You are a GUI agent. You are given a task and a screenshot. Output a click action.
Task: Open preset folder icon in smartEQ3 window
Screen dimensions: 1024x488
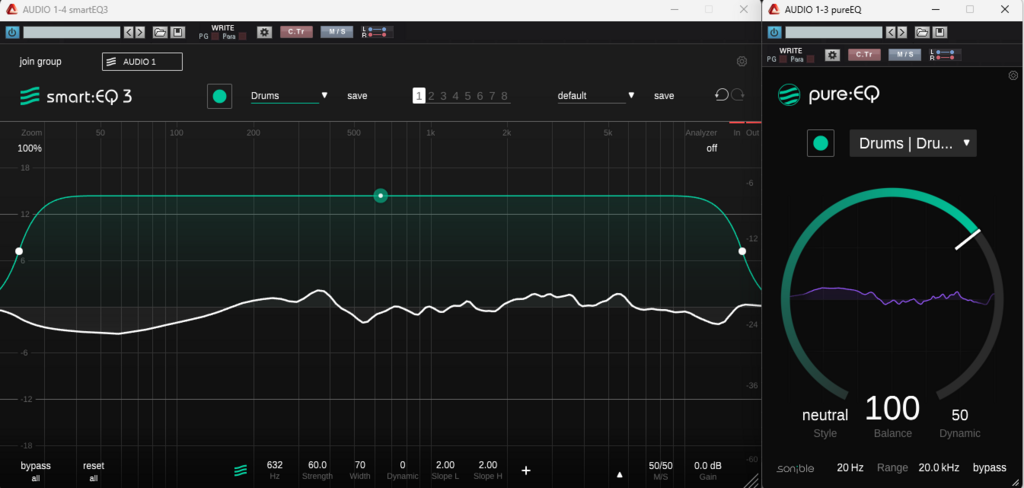point(160,32)
